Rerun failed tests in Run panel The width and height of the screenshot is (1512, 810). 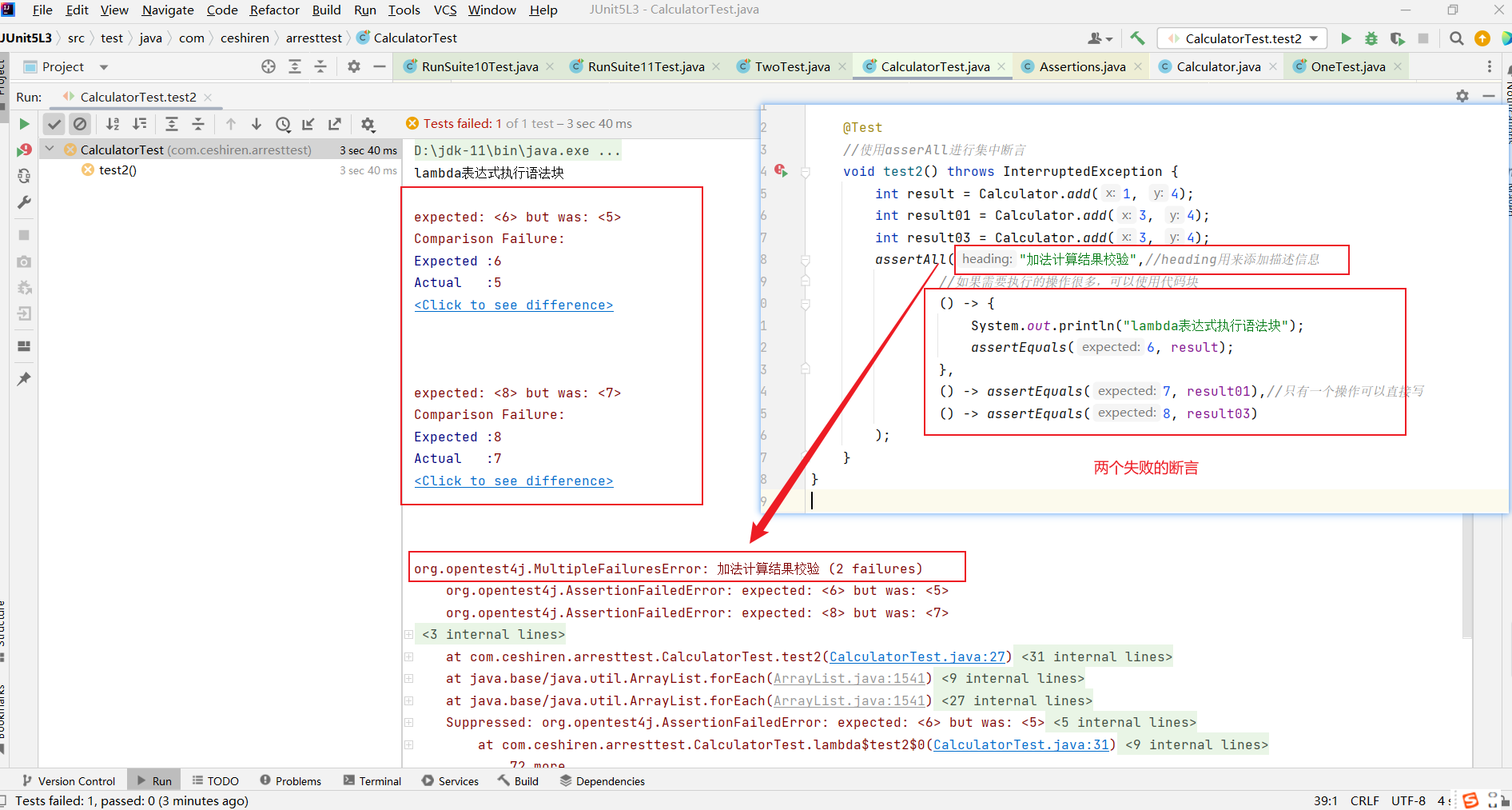(x=24, y=150)
